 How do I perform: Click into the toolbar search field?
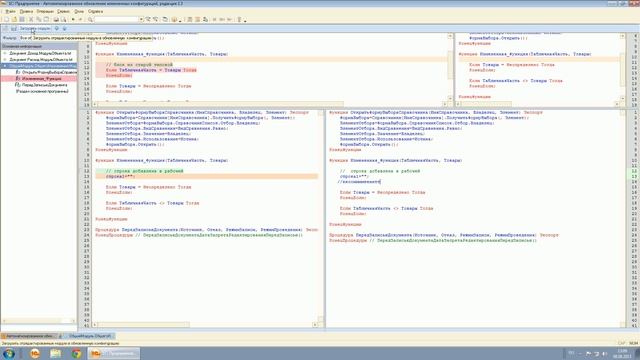(116, 19)
